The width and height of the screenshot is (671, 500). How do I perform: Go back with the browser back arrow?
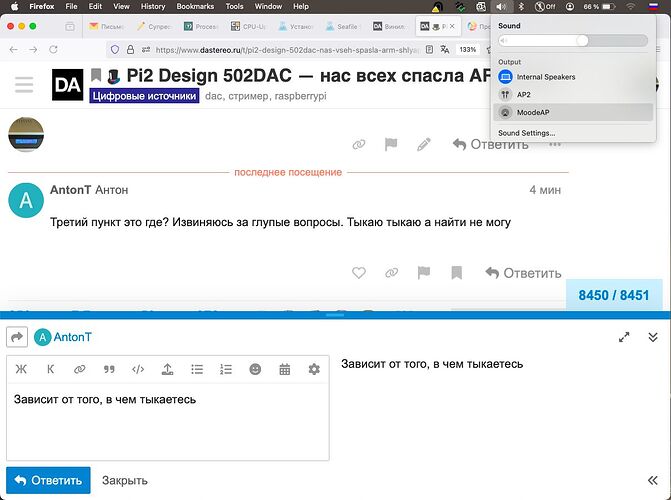pyautogui.click(x=14, y=50)
